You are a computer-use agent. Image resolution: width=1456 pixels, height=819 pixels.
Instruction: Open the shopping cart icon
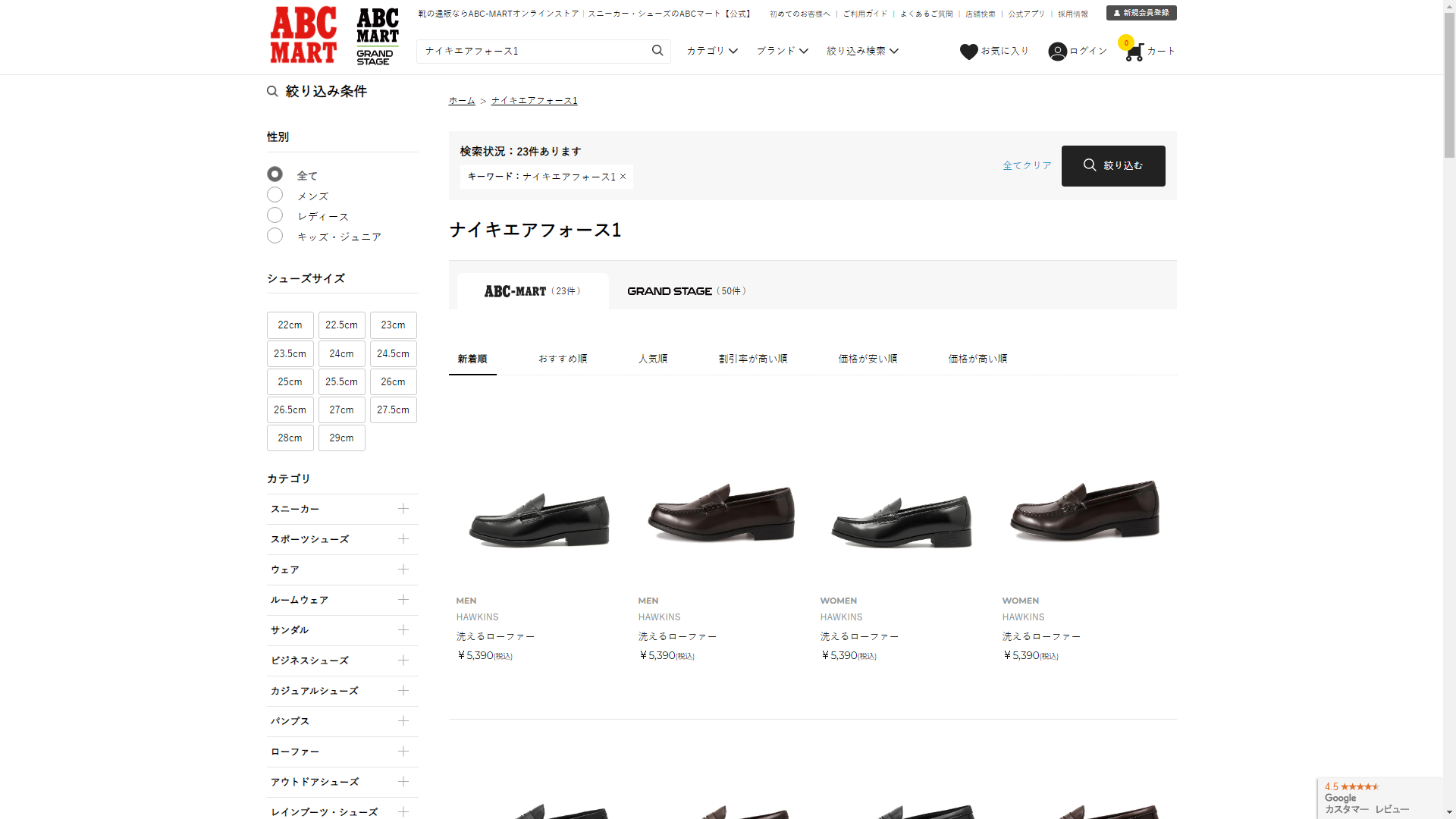point(1134,52)
